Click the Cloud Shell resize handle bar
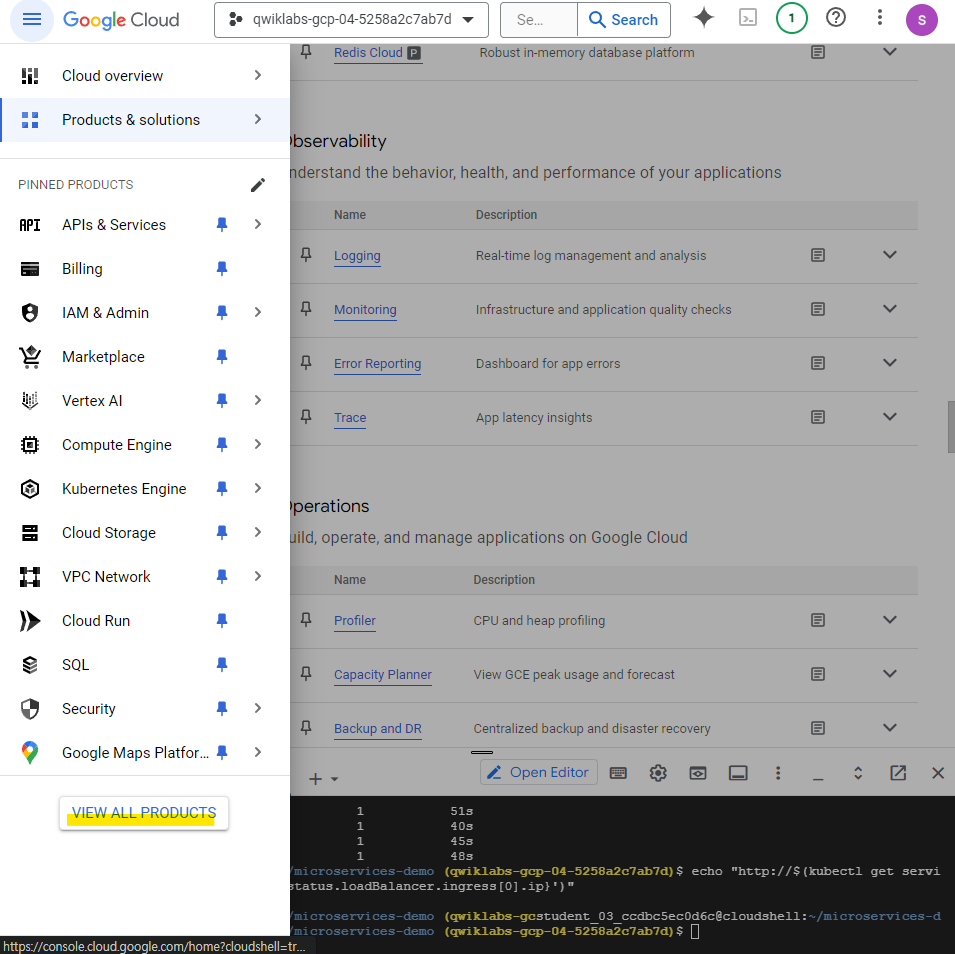Viewport: 955px width, 954px height. 482,752
